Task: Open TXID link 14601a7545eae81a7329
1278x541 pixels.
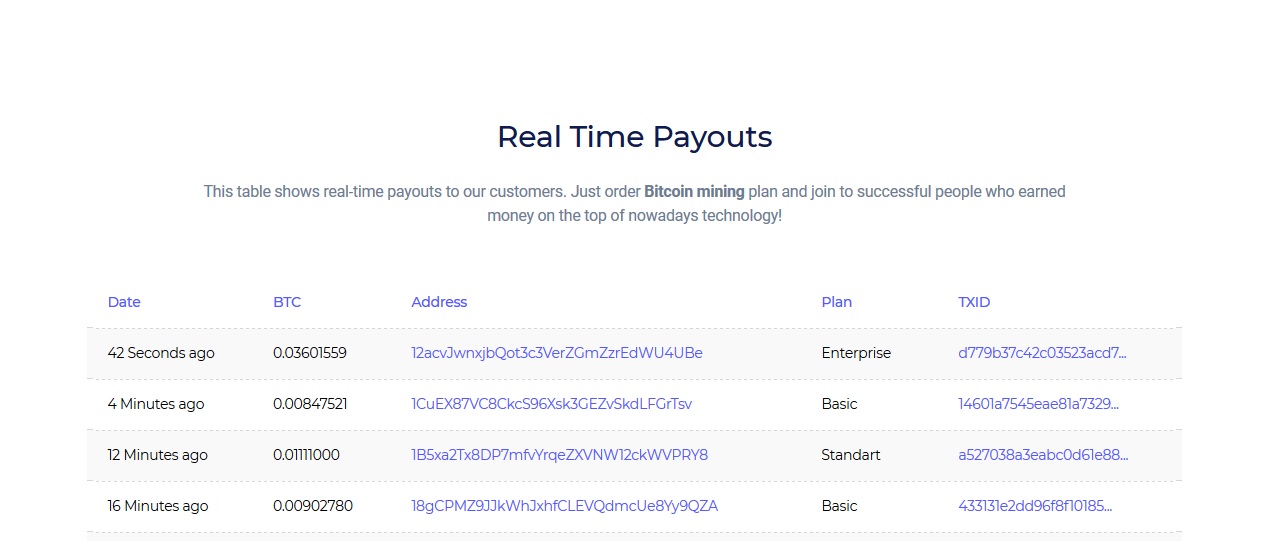Action: pyautogui.click(x=1038, y=404)
